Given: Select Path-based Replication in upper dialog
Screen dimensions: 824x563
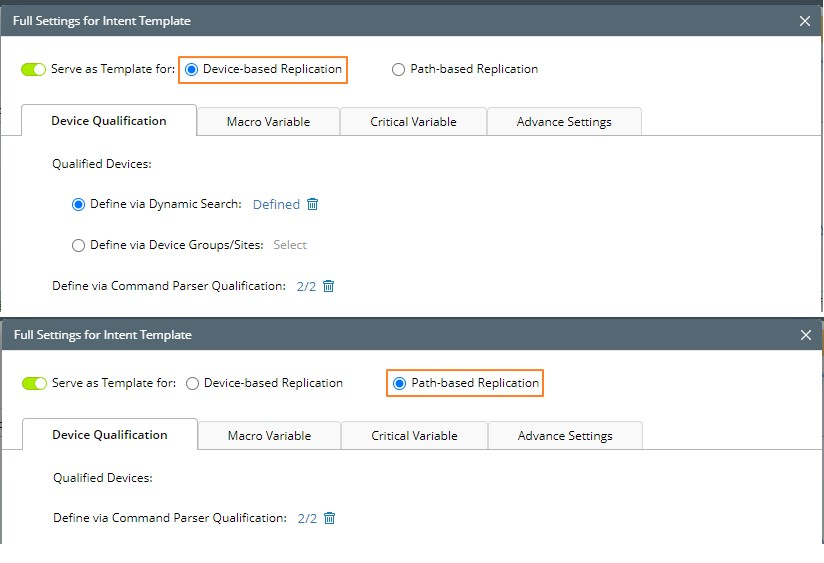Looking at the screenshot, I should [x=399, y=70].
